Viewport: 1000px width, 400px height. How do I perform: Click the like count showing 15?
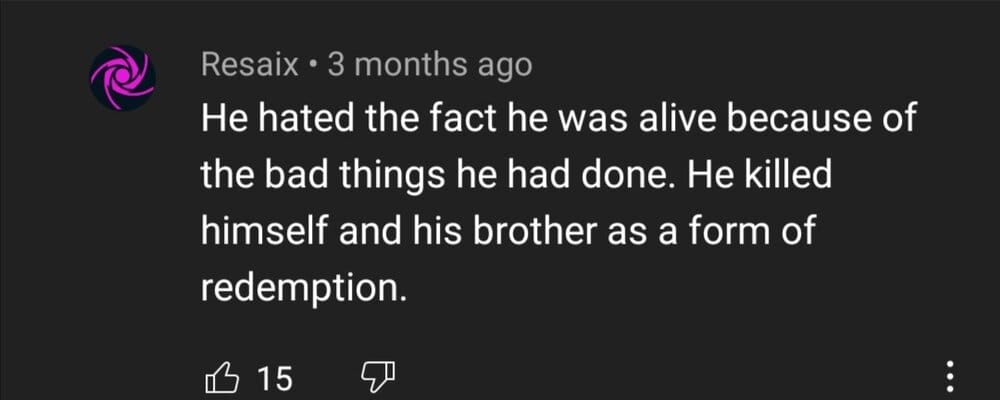(274, 378)
